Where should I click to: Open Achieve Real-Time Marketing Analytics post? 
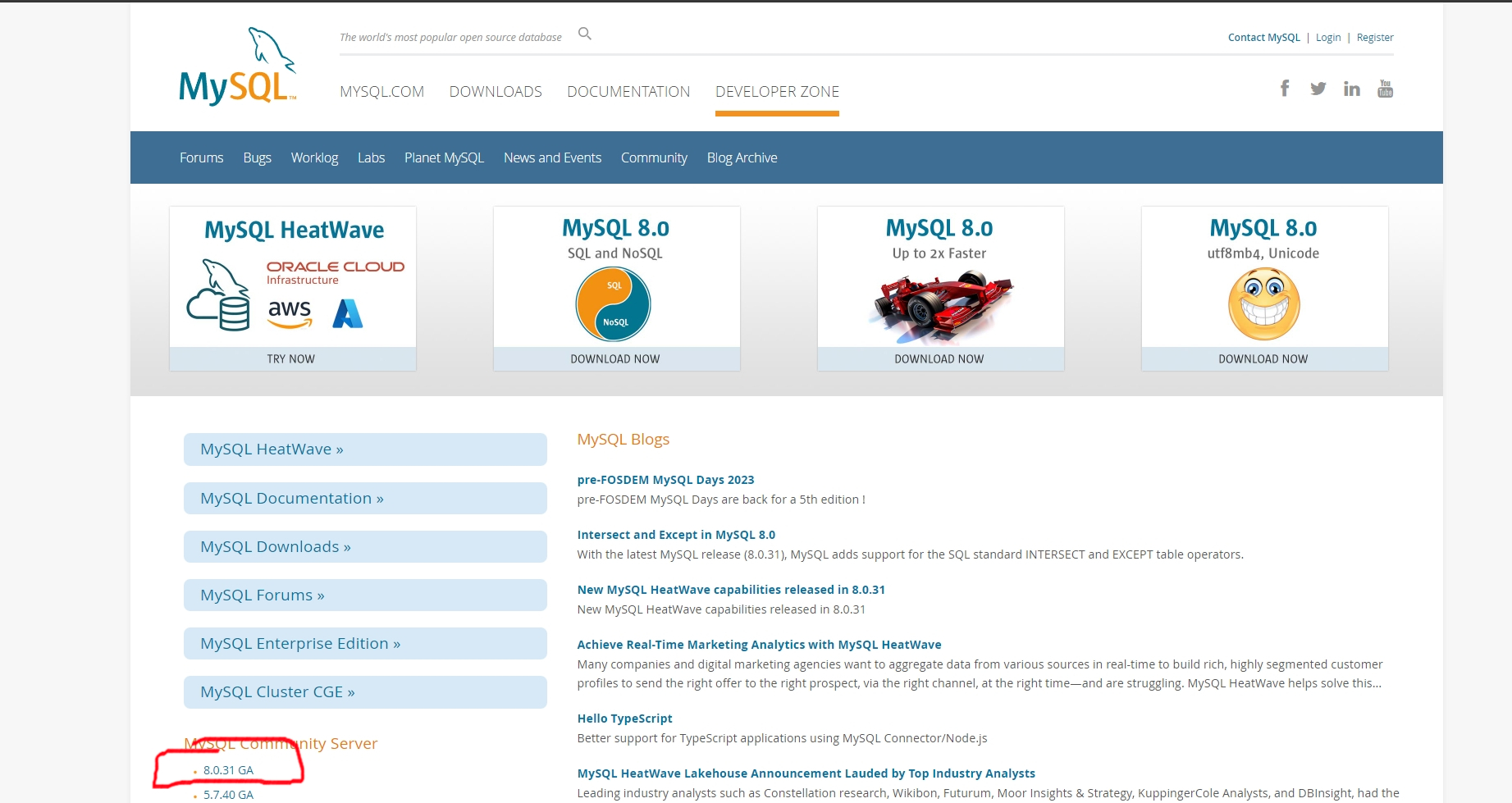(759, 645)
